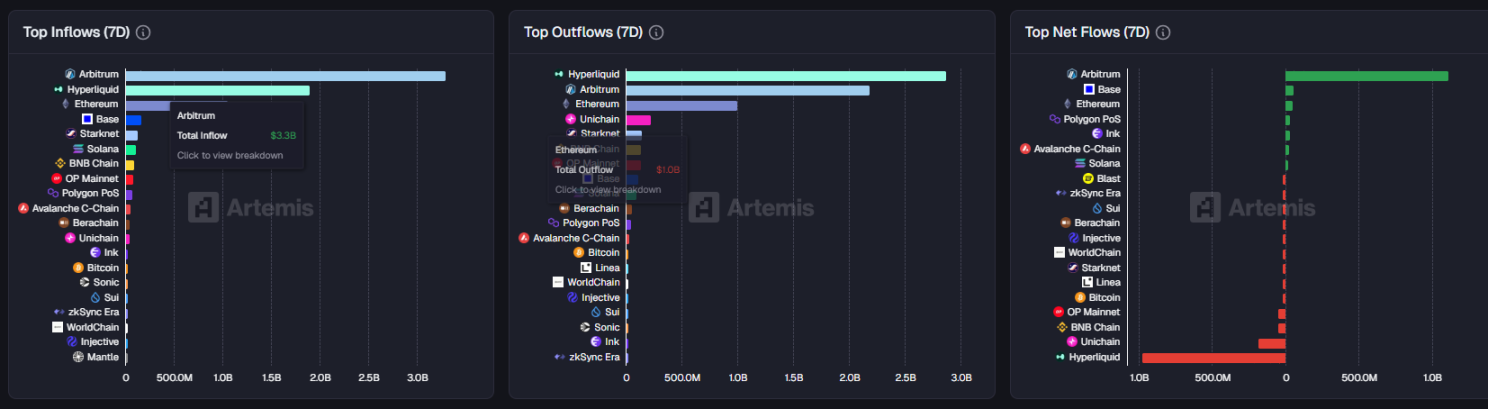Select the Hyperliquid bar in Top Outflows chart
The width and height of the screenshot is (1488, 409).
[785, 76]
